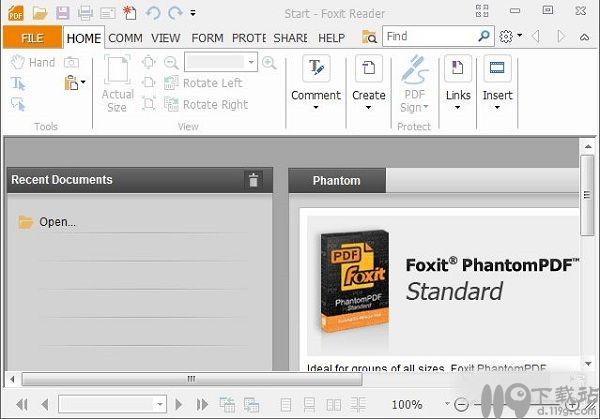Select the Phantom tab
This screenshot has height=419, width=600.
pyautogui.click(x=336, y=181)
